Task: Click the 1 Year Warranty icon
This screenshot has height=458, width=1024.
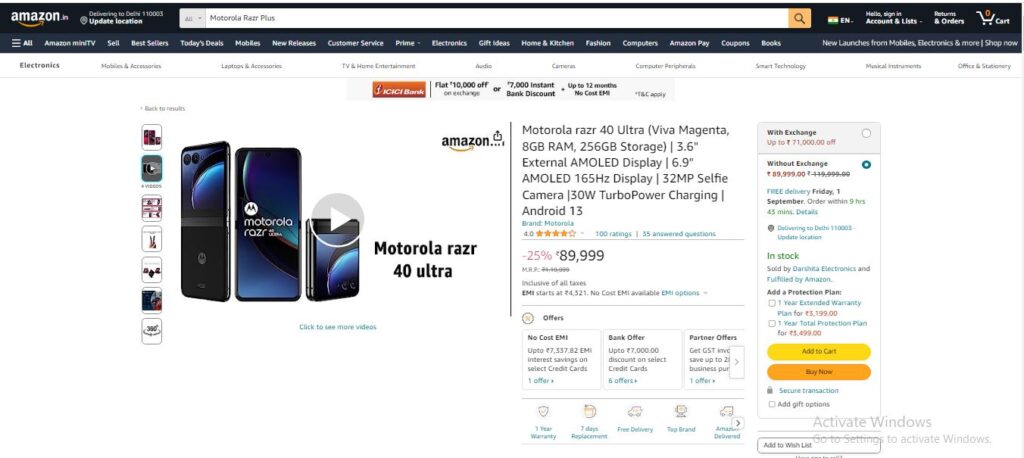Action: (x=543, y=412)
